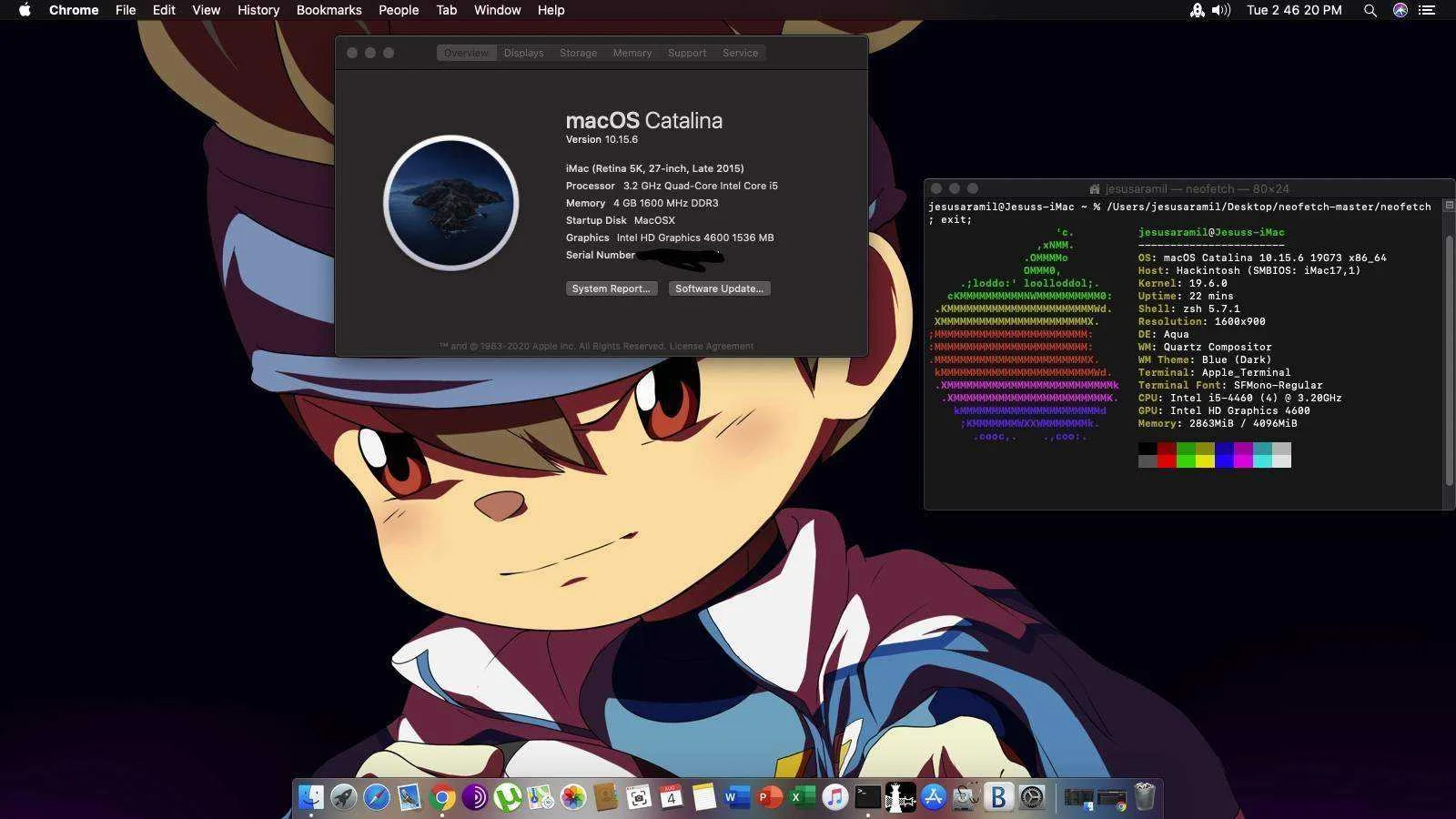Open System Preferences gear icon
The height and width of the screenshot is (819, 1456).
pyautogui.click(x=1032, y=797)
